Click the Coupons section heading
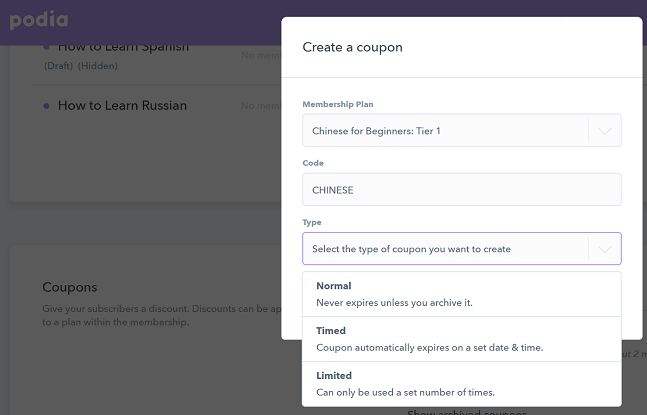 pyautogui.click(x=70, y=287)
